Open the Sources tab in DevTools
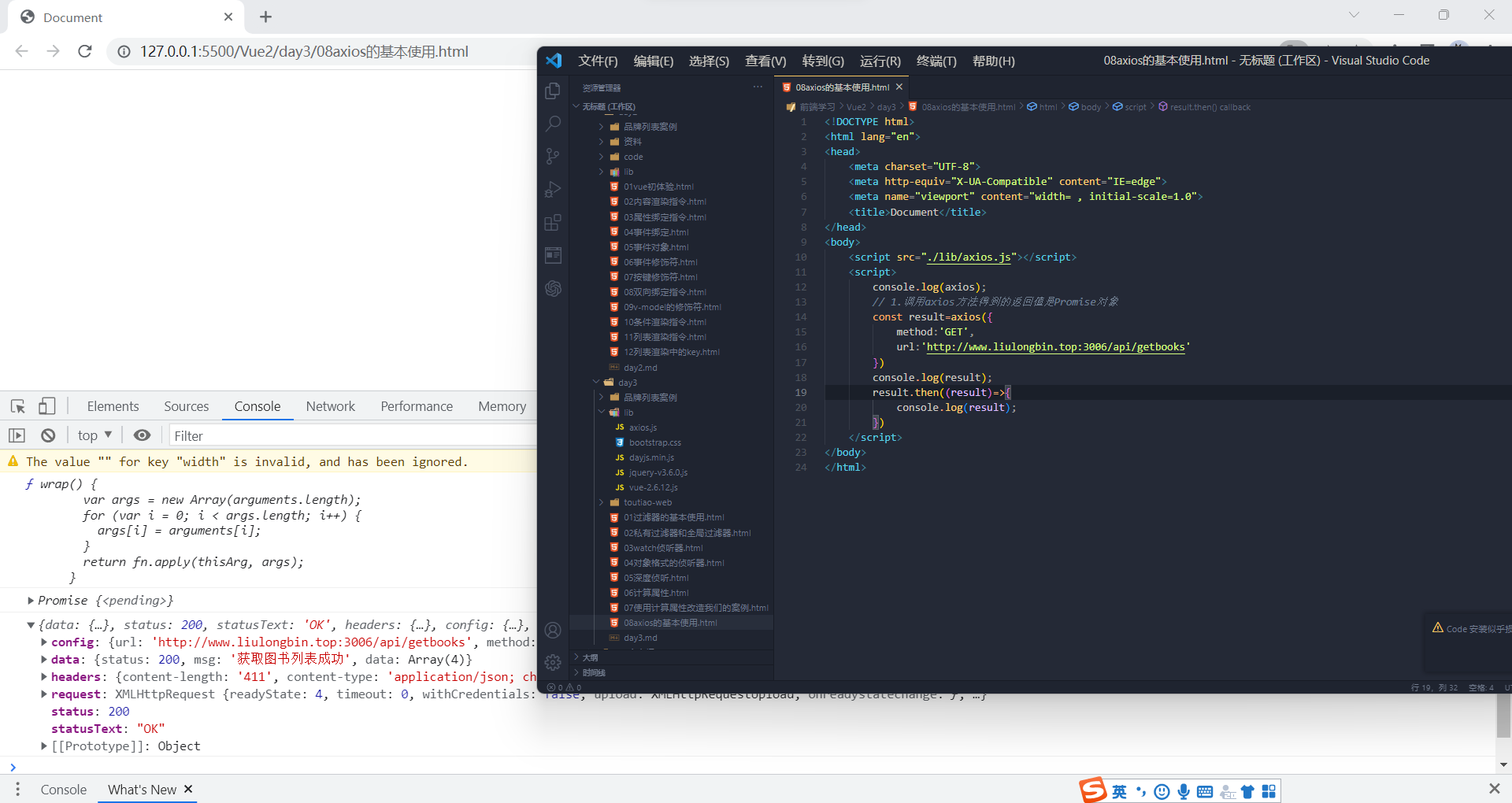 pos(187,406)
